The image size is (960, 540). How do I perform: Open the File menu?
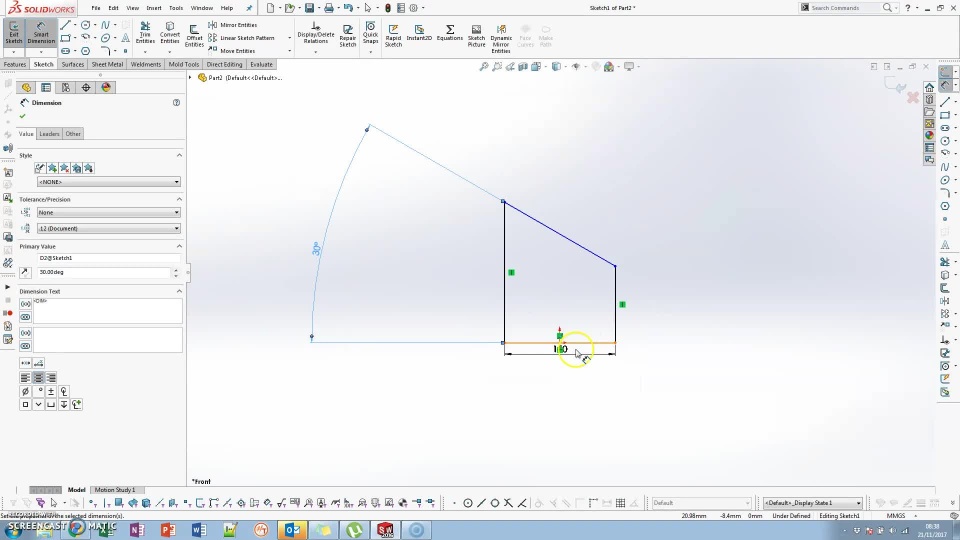pos(96,8)
